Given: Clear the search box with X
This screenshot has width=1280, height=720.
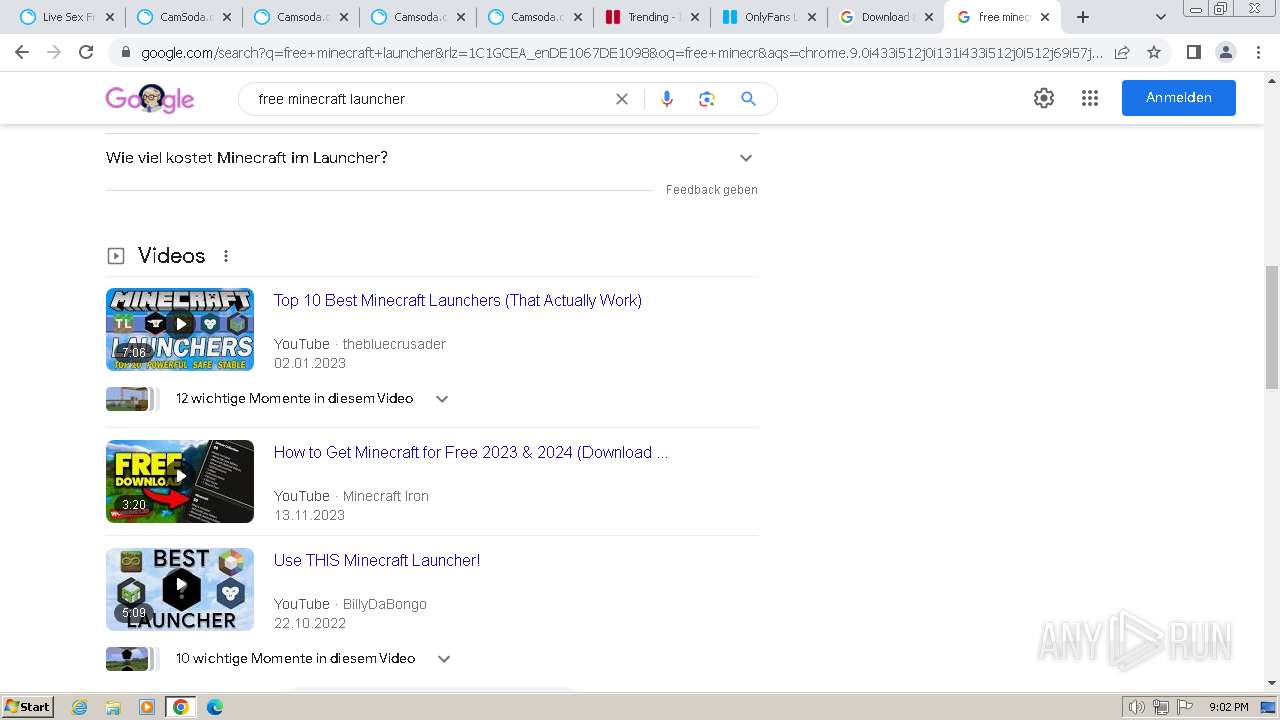Looking at the screenshot, I should pyautogui.click(x=622, y=99).
